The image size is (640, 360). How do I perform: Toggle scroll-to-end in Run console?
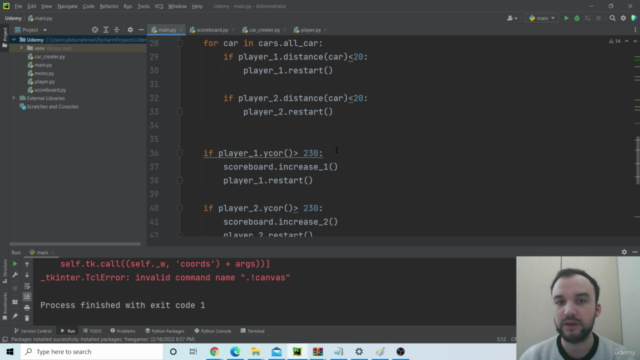click(27, 297)
